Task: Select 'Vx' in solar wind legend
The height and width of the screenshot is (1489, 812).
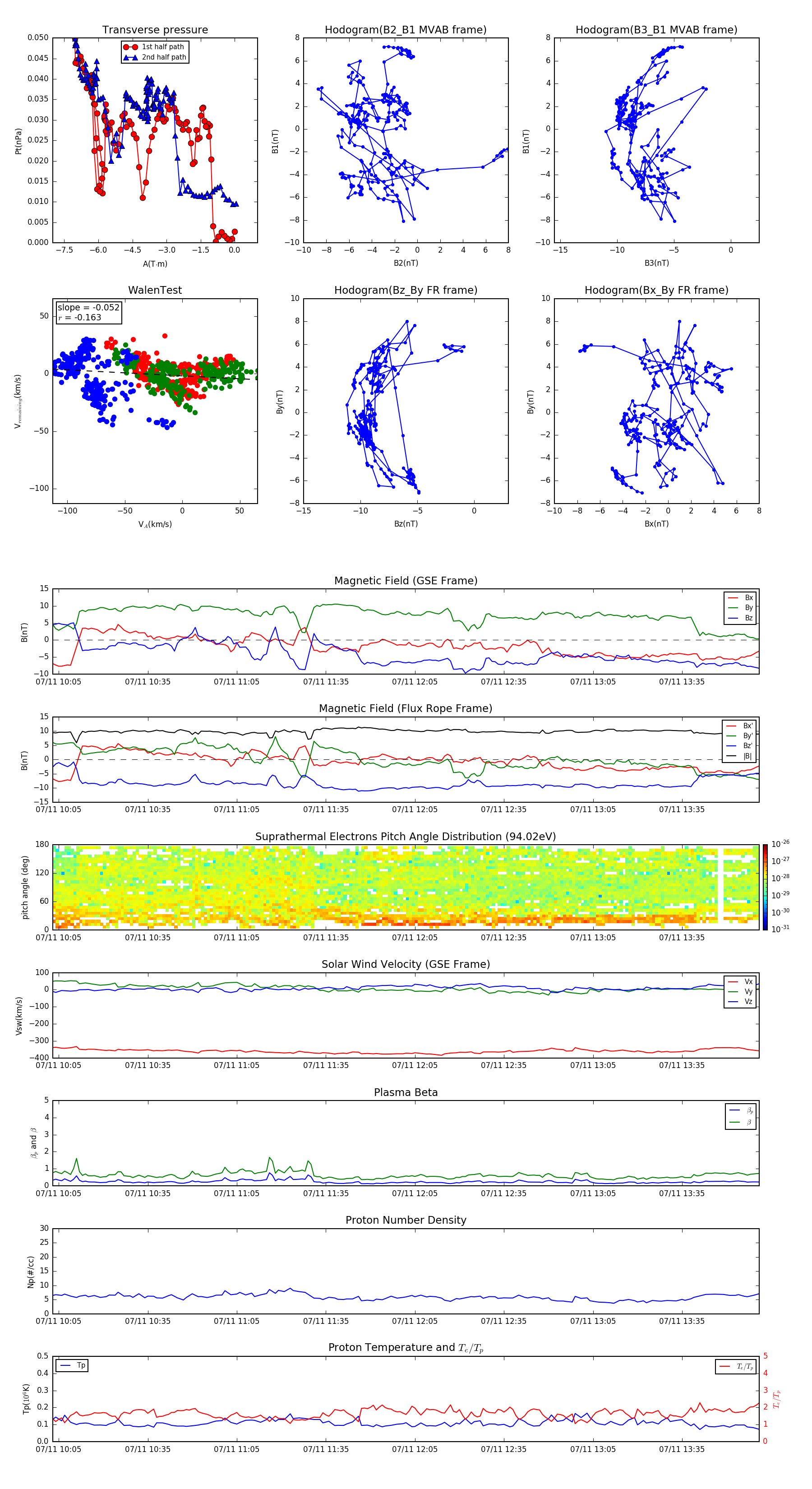Action: (x=741, y=981)
